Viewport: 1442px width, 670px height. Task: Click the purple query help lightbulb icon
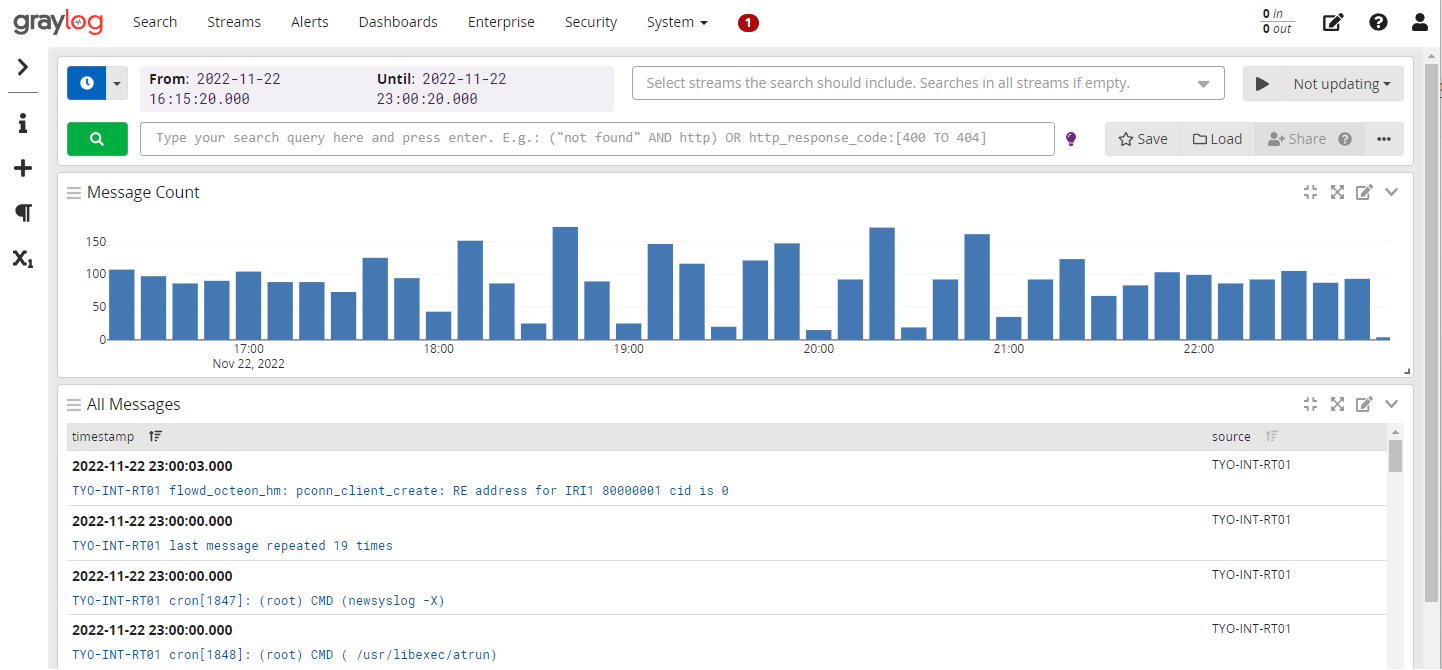point(1071,139)
